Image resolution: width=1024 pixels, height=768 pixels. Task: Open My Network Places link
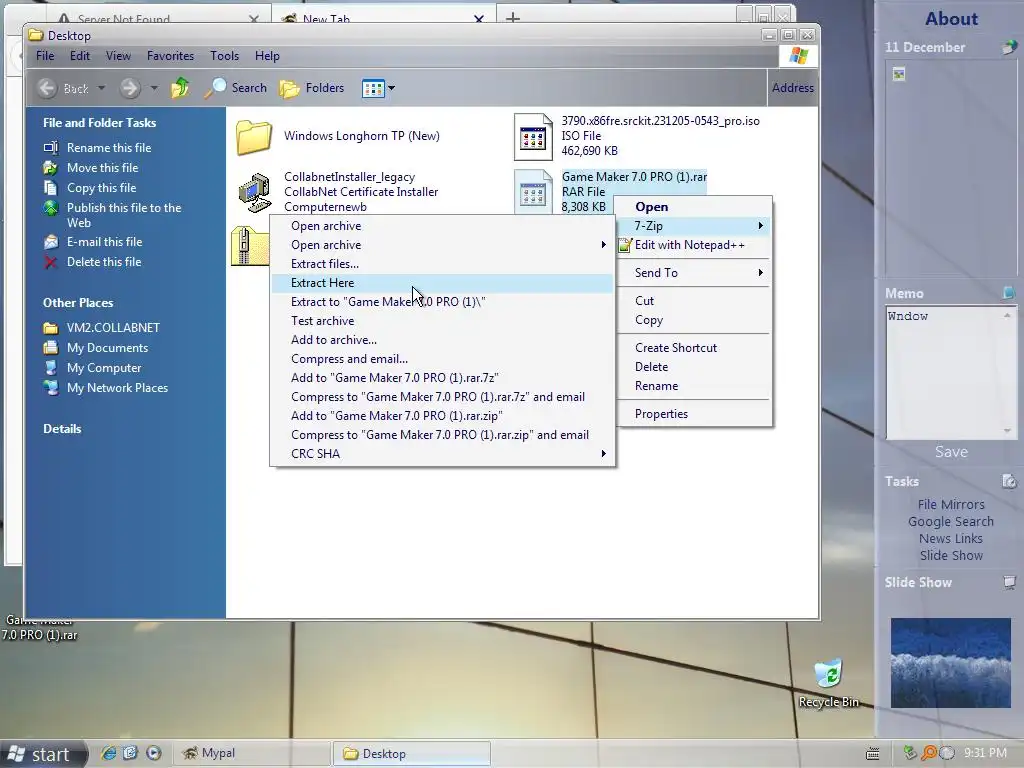[x=118, y=388]
